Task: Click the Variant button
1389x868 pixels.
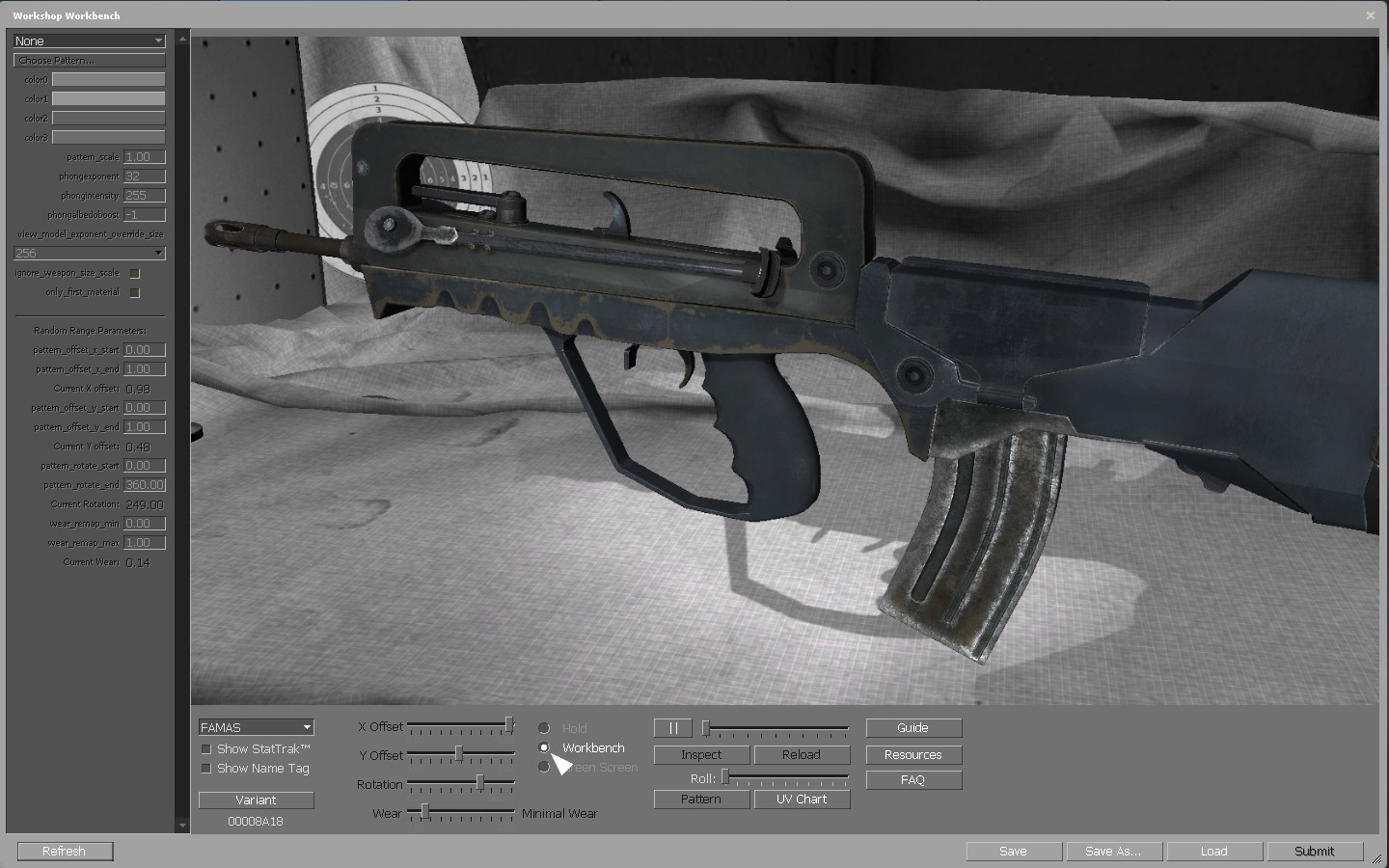Action: (256, 800)
